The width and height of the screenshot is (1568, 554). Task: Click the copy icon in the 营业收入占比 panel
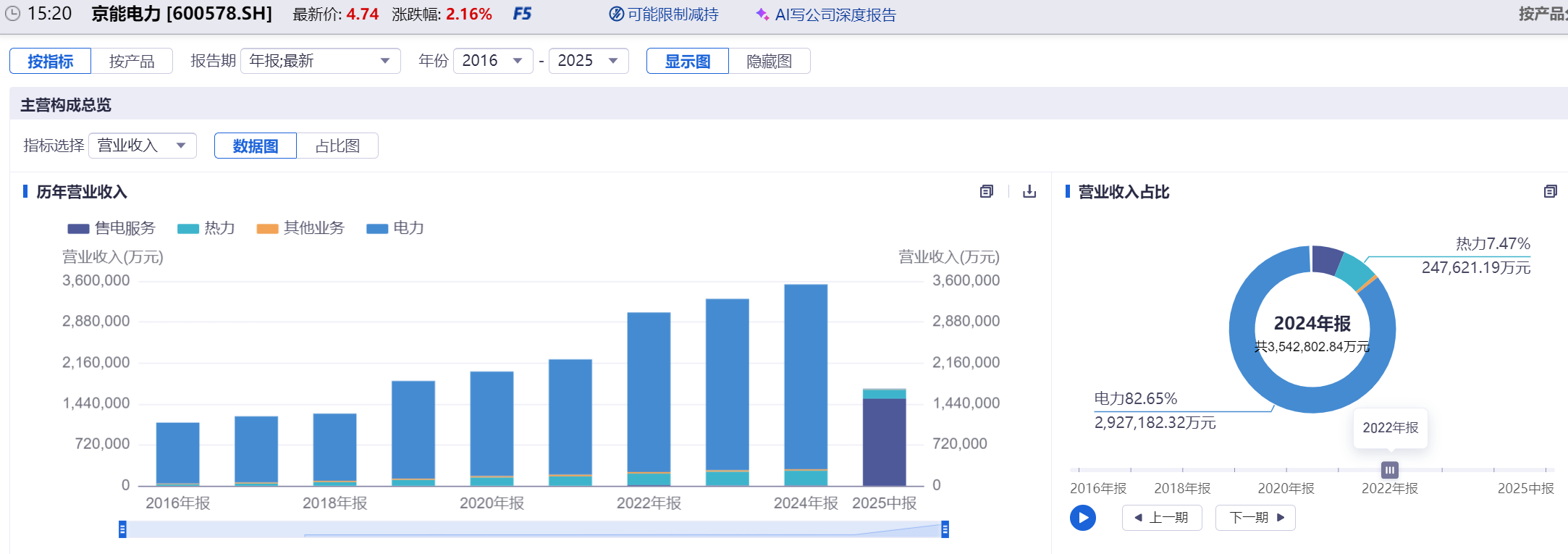pos(1550,191)
